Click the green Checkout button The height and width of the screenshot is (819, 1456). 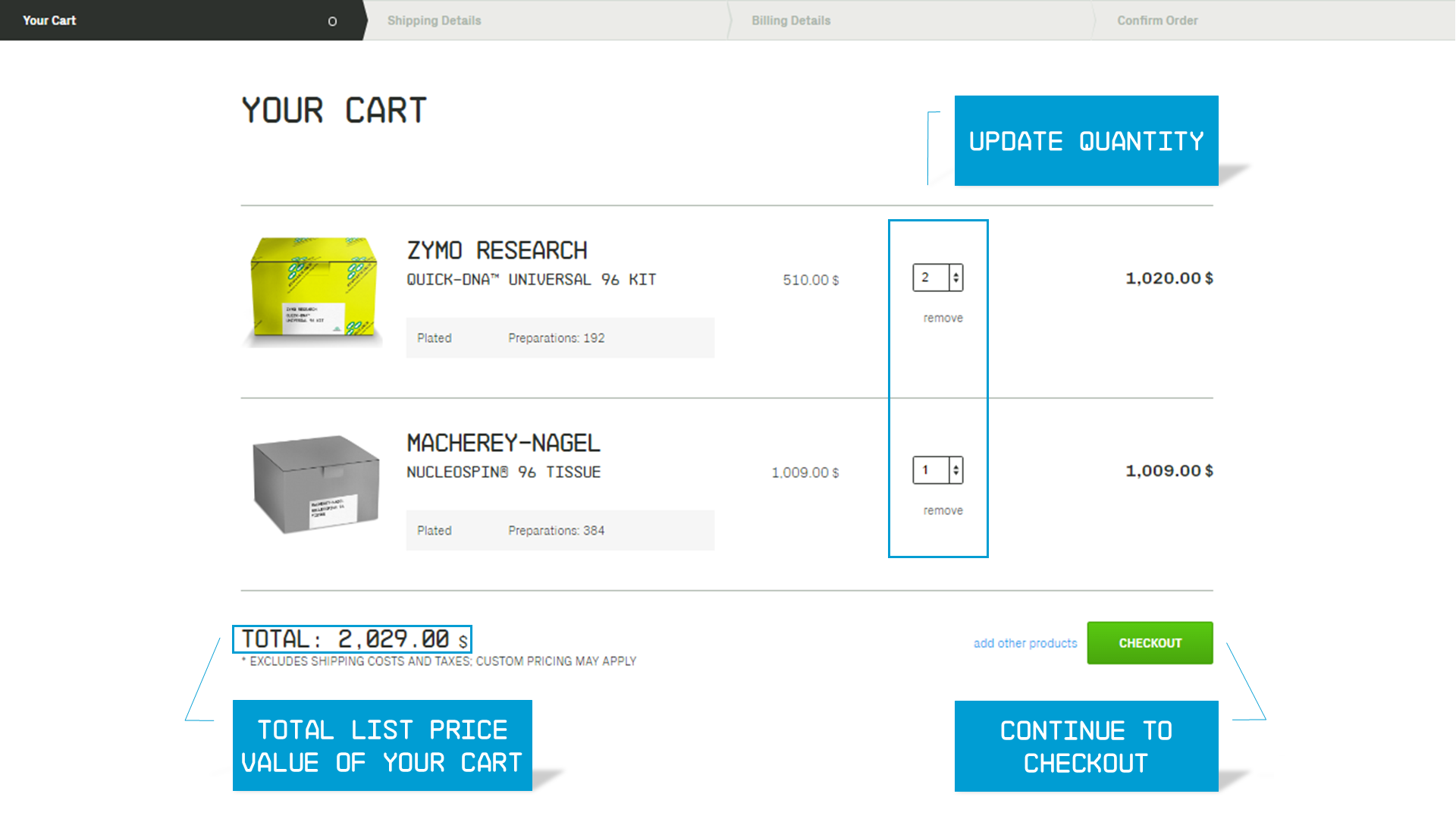click(x=1150, y=643)
